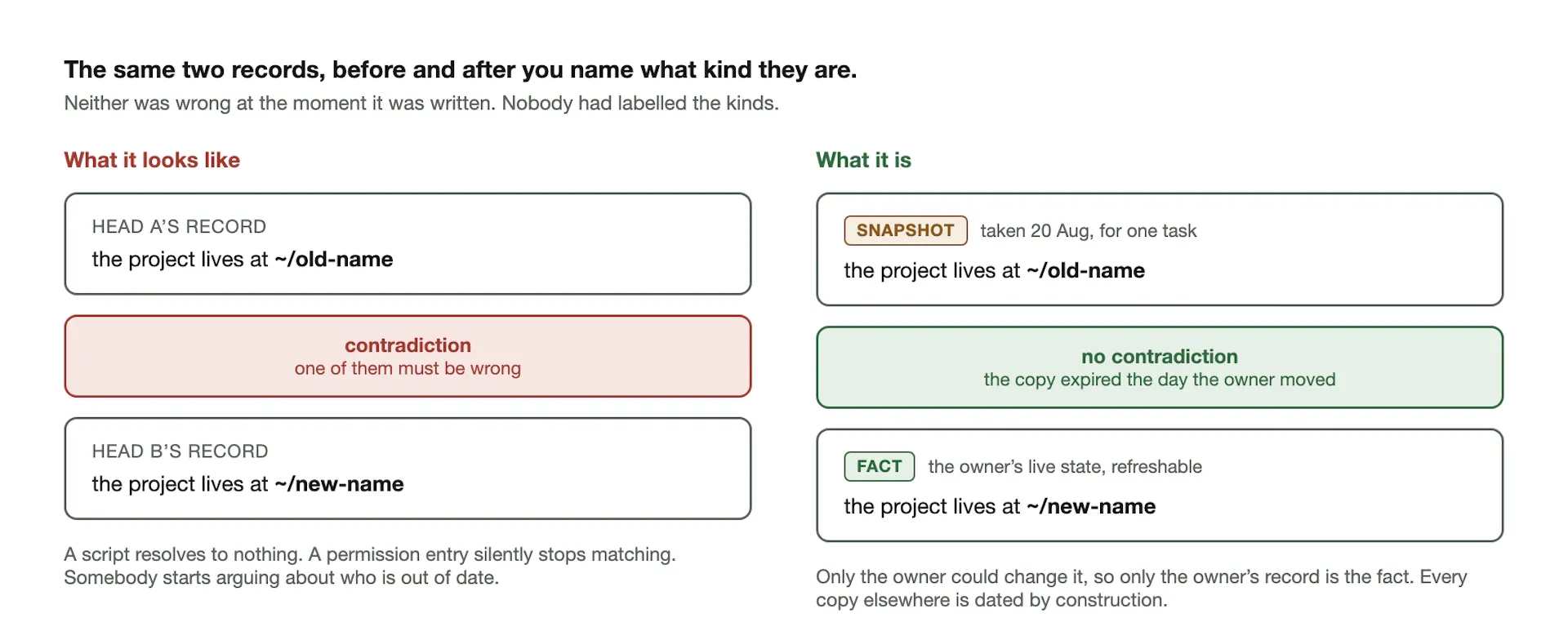Click ~/old-name in the snapshot card

[x=1086, y=271]
